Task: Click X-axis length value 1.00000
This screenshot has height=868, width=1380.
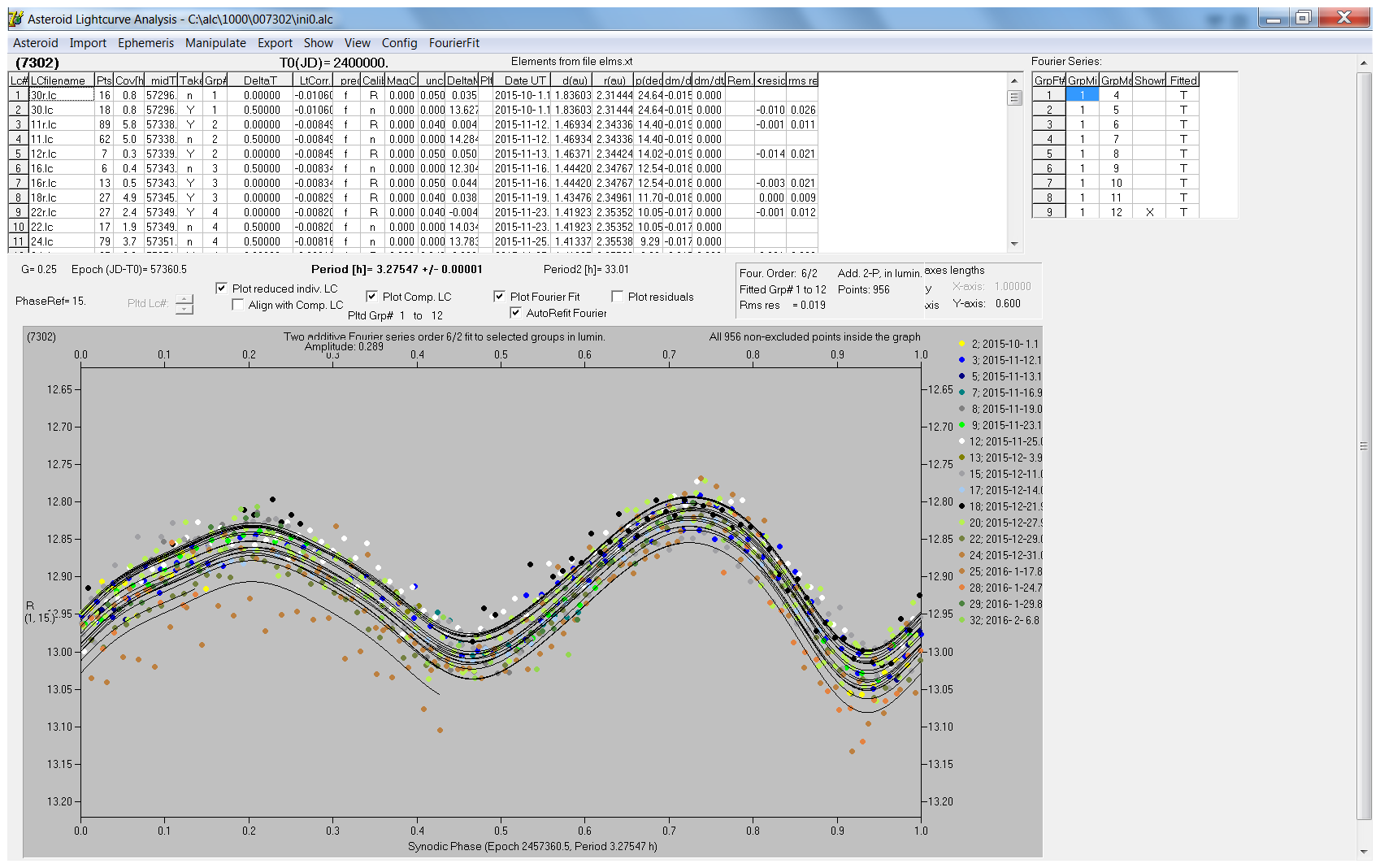Action: click(1013, 286)
